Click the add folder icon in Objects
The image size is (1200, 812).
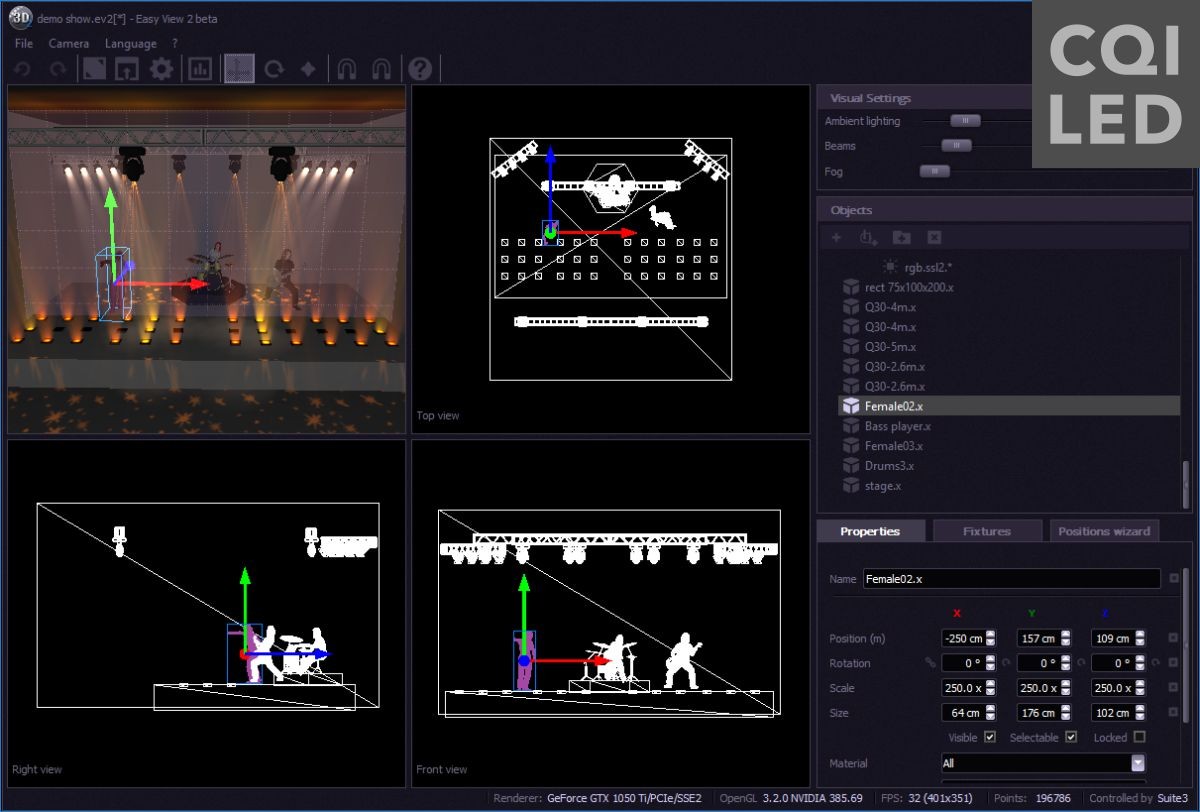[x=901, y=237]
